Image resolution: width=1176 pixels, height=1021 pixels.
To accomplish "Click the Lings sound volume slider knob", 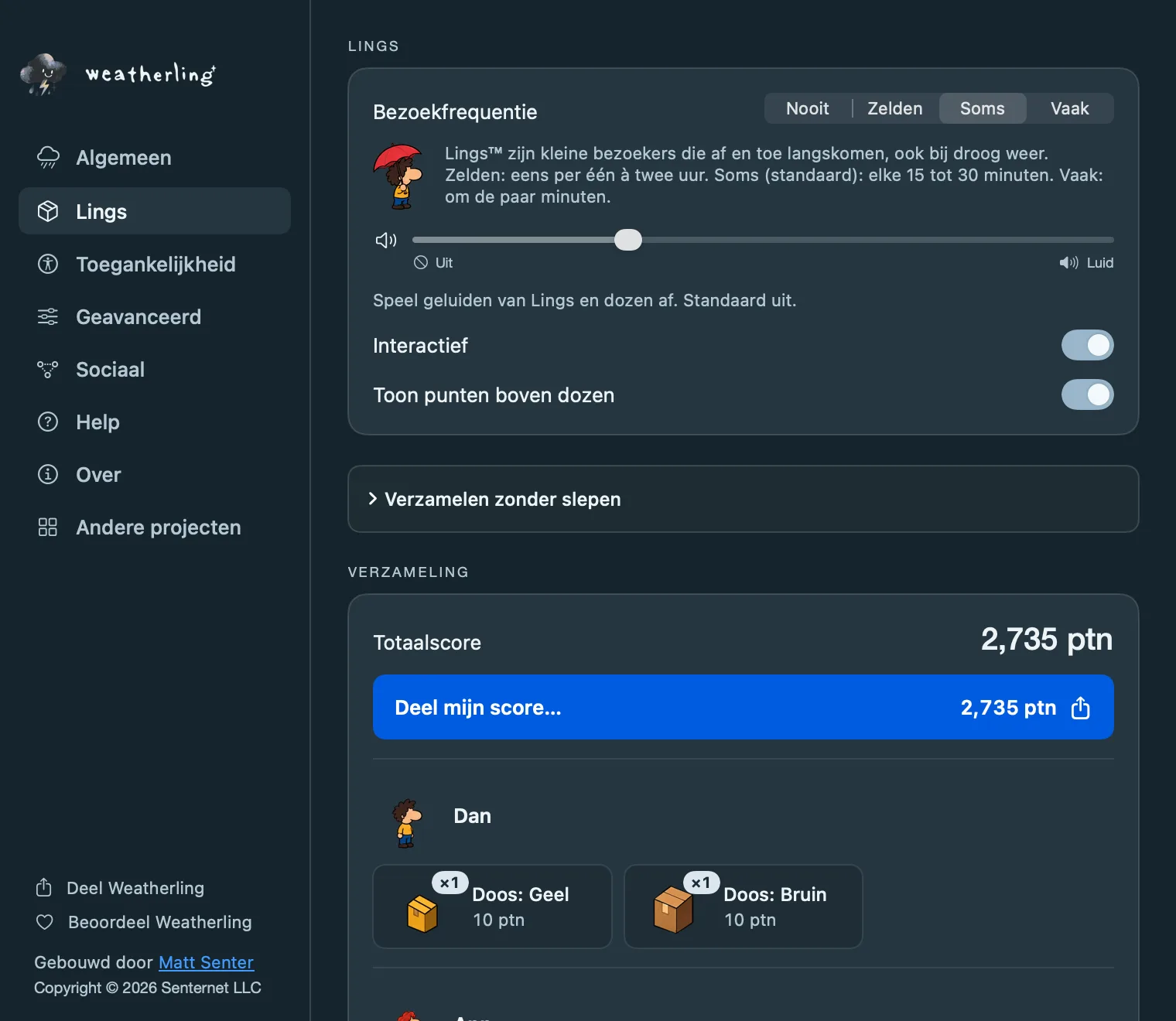I will click(x=628, y=240).
